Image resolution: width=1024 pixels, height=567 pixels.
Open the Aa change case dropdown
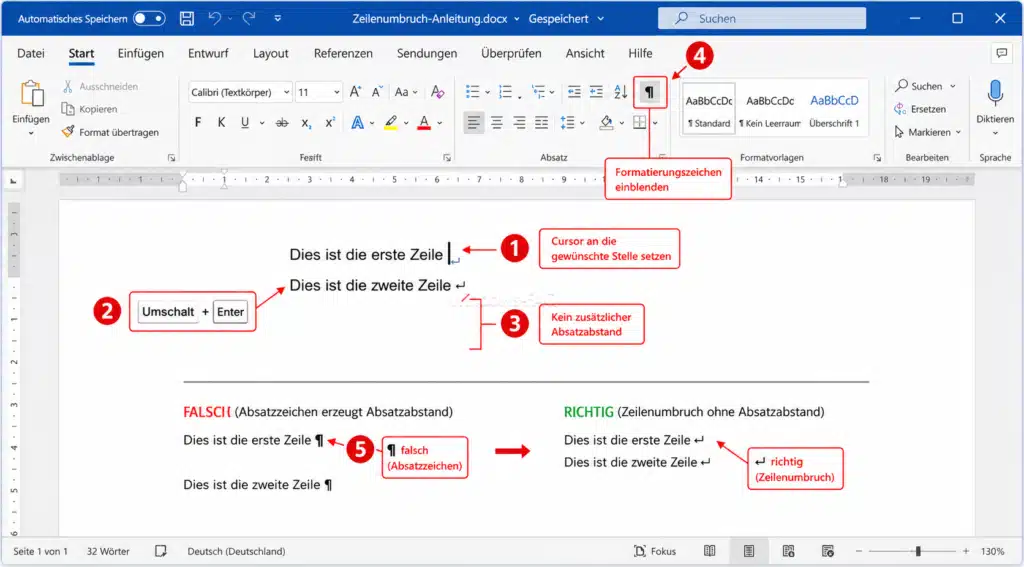(x=406, y=92)
